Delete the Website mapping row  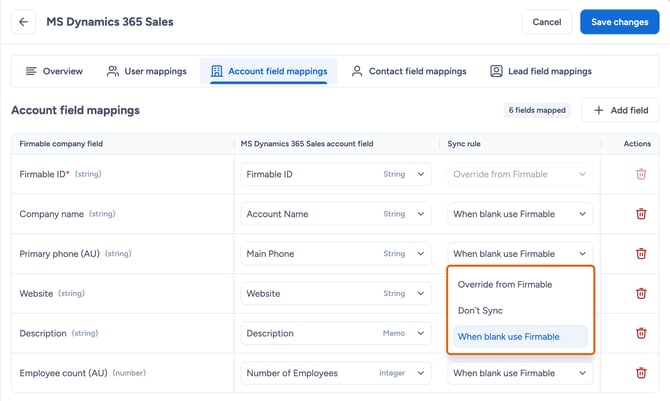coord(641,293)
